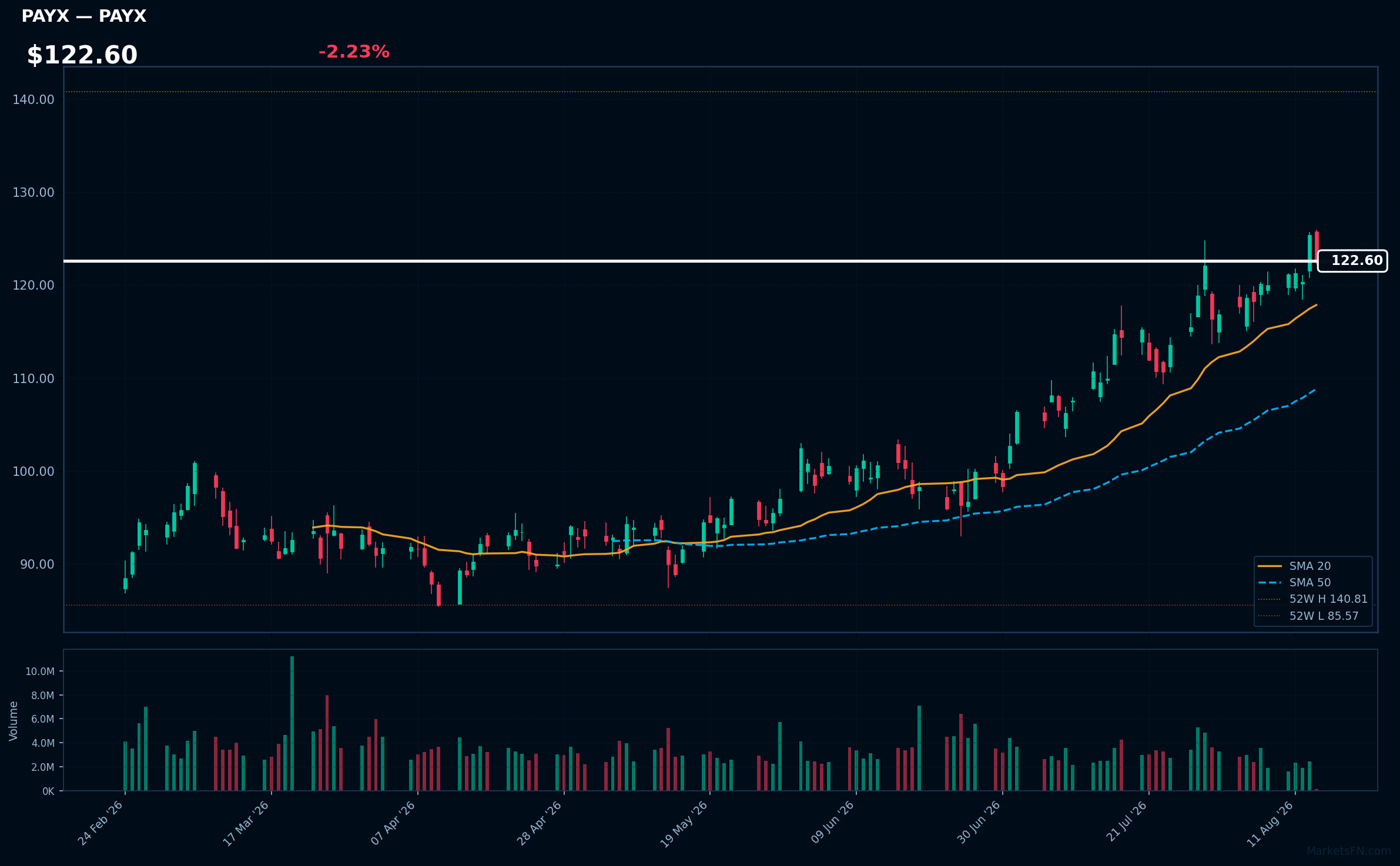Click the 17 Mar '26 date label
Viewport: 1400px width, 866px height.
[x=246, y=823]
